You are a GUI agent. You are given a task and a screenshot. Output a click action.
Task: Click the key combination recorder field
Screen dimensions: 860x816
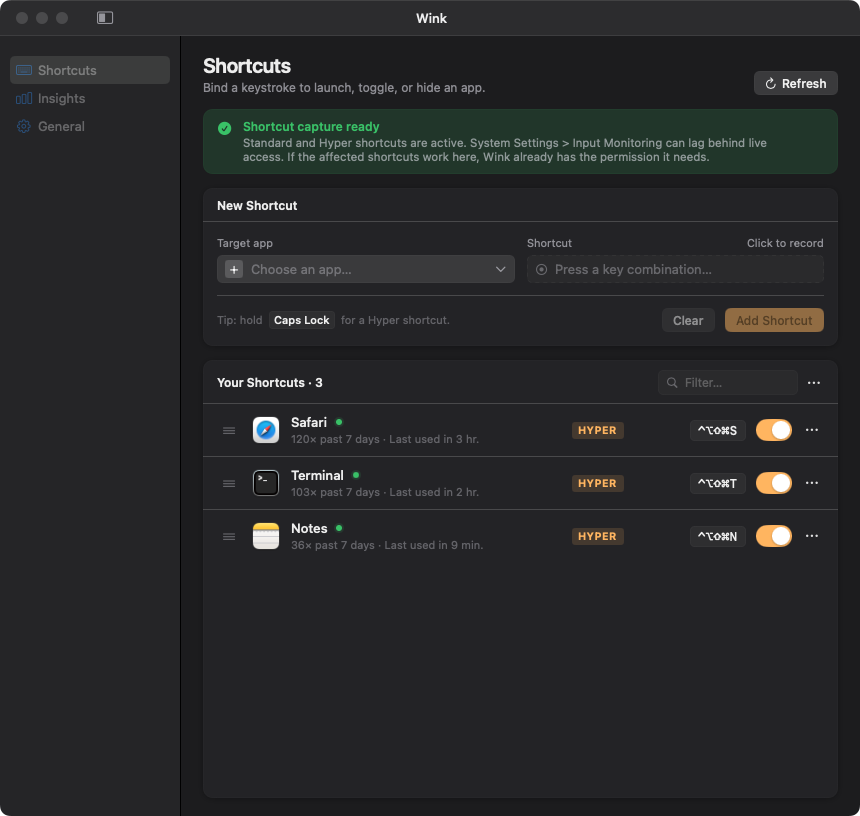pyautogui.click(x=675, y=269)
